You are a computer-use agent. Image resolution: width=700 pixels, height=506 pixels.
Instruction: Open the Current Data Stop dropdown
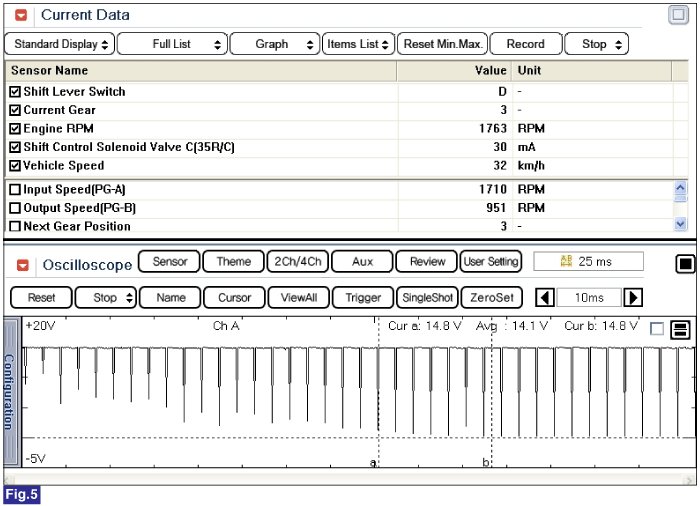pos(596,44)
